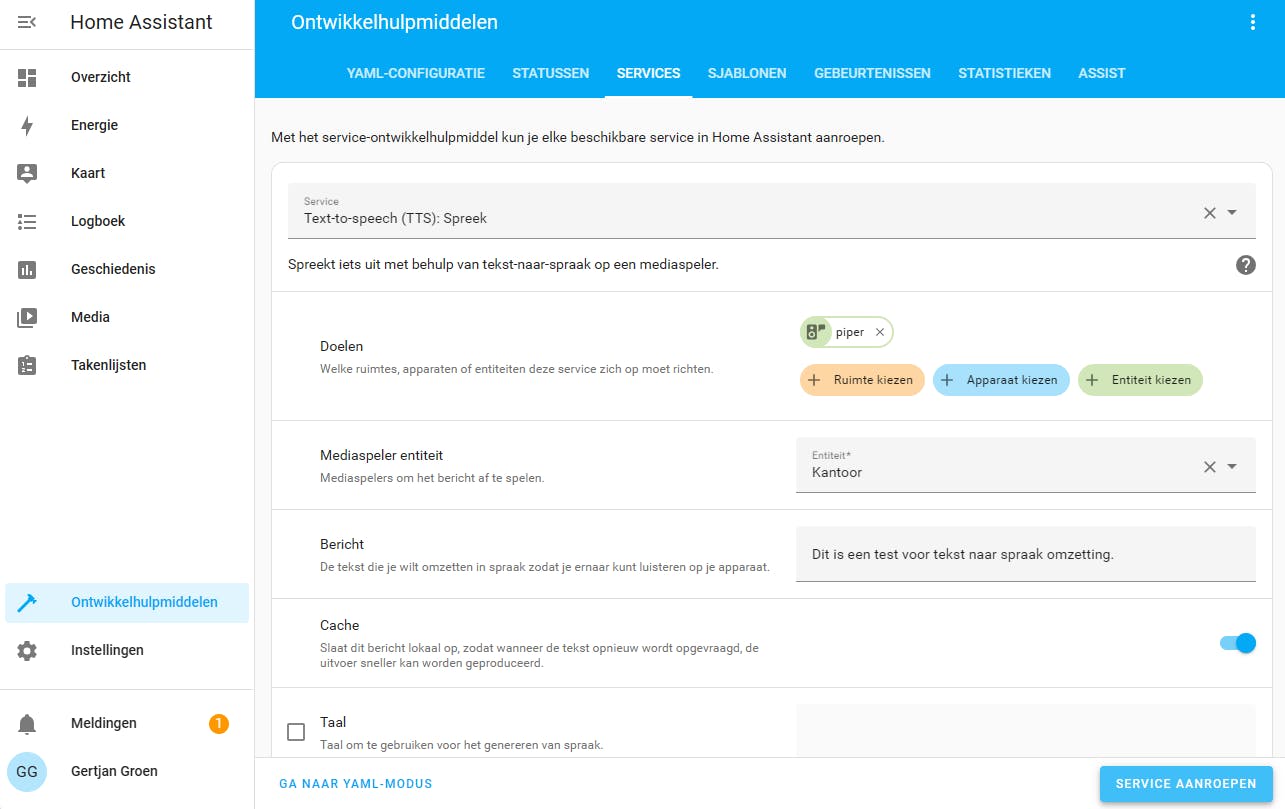Click the Logboek list icon

coord(27,221)
